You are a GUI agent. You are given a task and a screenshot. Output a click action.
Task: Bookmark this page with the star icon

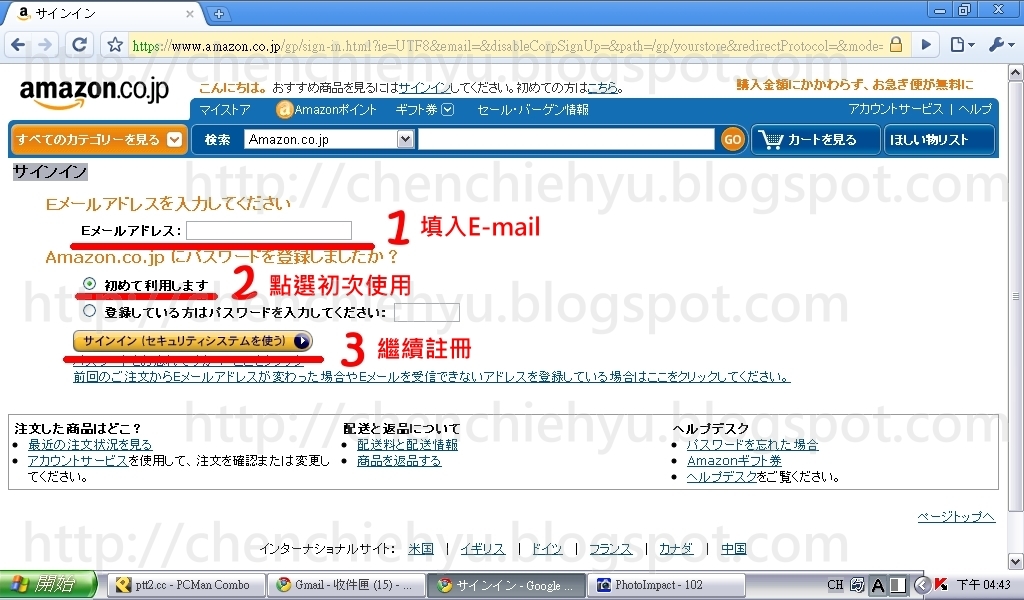coord(115,45)
